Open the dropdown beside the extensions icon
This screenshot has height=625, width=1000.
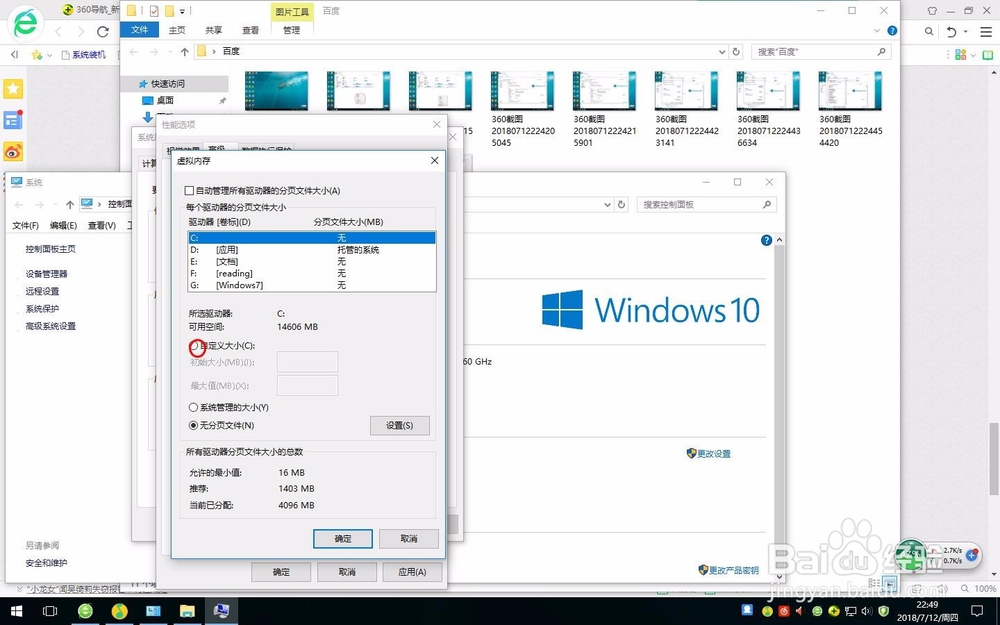[x=973, y=55]
